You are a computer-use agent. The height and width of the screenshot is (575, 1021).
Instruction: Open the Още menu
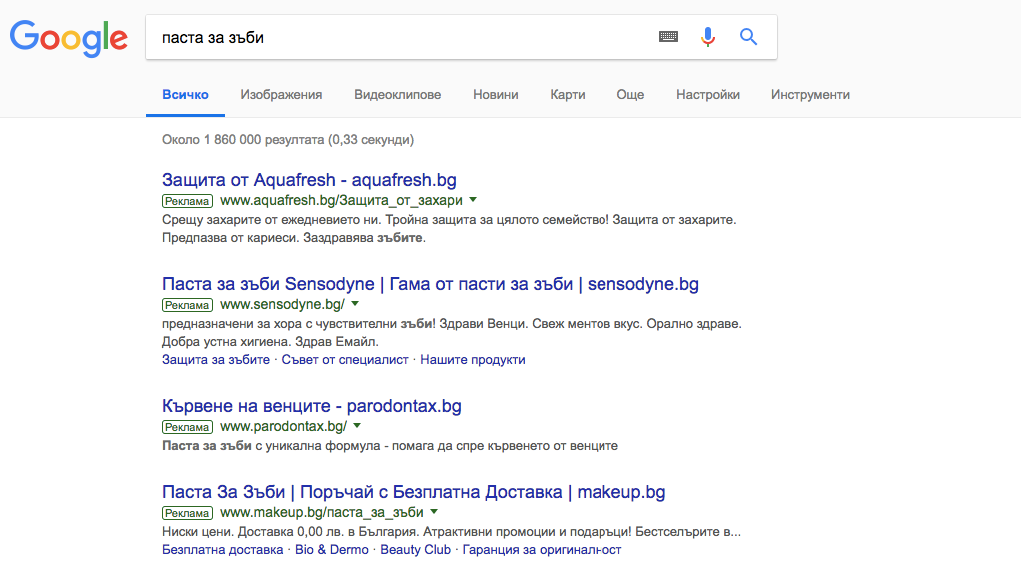630,95
